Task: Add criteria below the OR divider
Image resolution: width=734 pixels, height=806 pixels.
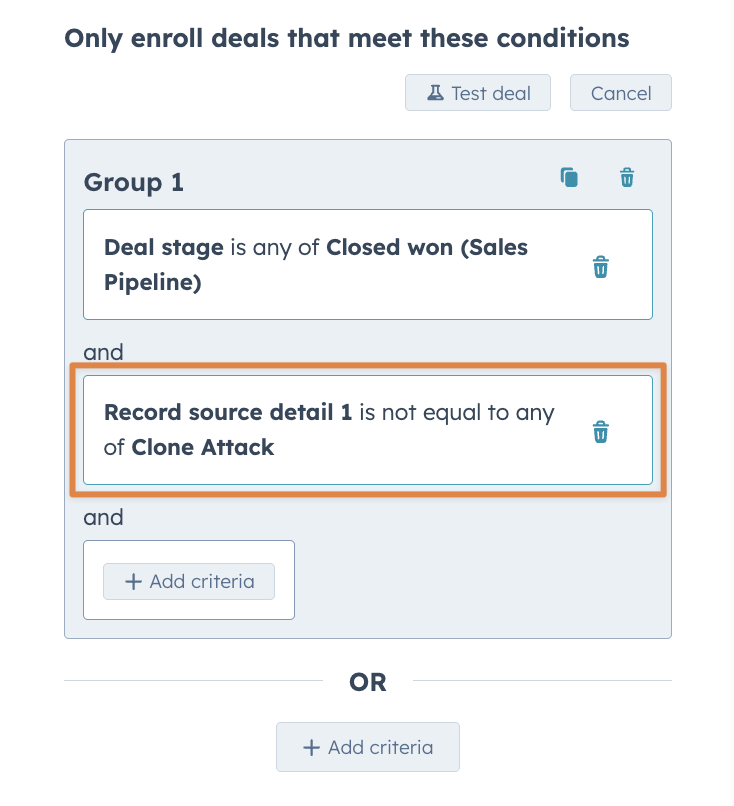Action: [x=367, y=747]
